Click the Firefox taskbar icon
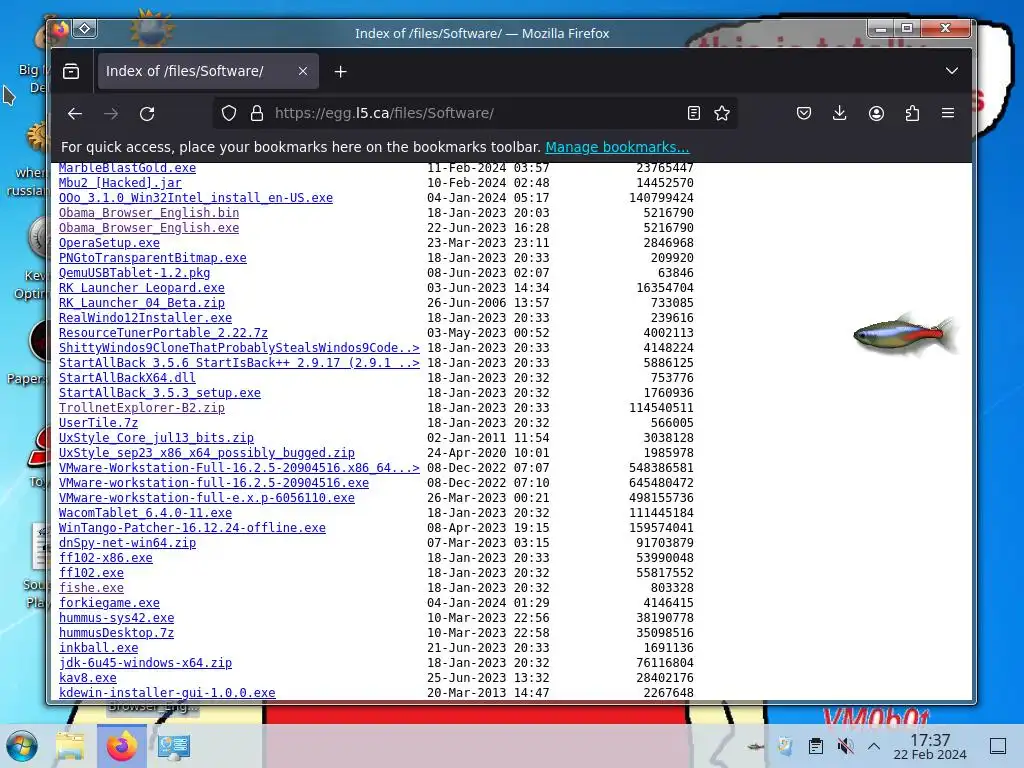The image size is (1024, 768). tap(121, 746)
